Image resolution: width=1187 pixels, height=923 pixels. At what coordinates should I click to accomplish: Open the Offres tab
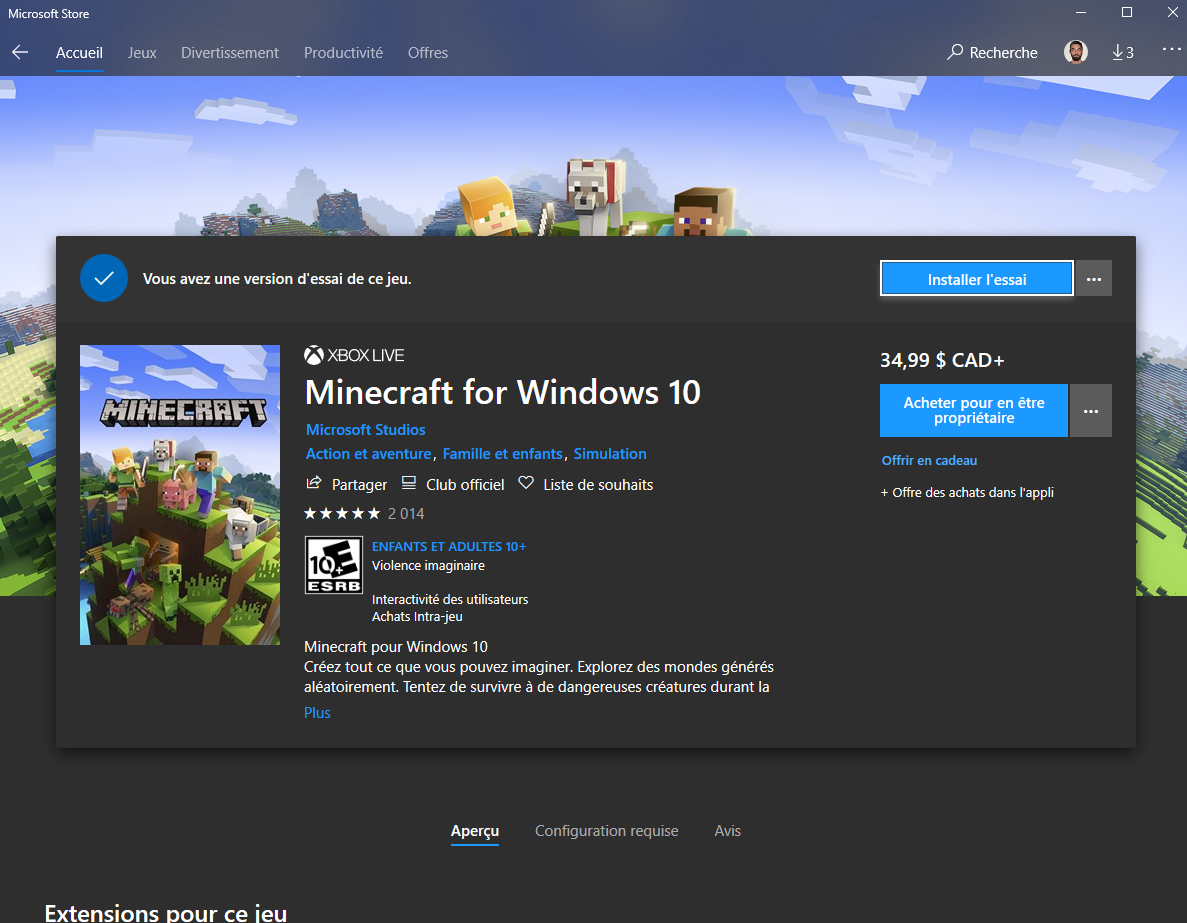coord(428,53)
